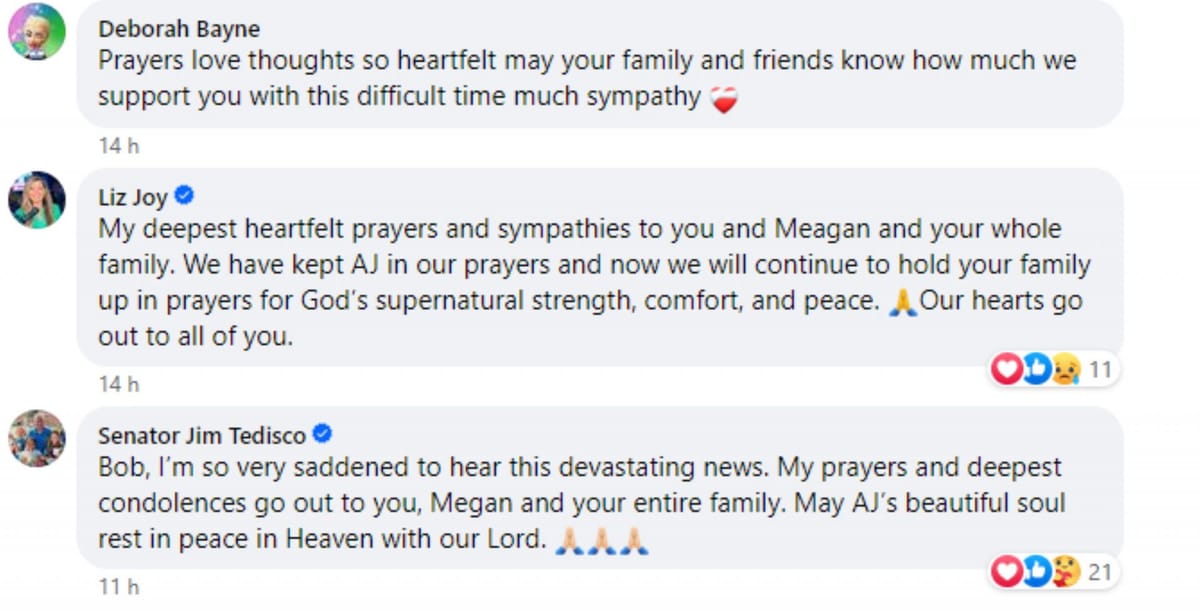Click the like reaction icon on Liz Joy's comment
The image size is (1200, 613).
pos(1036,369)
